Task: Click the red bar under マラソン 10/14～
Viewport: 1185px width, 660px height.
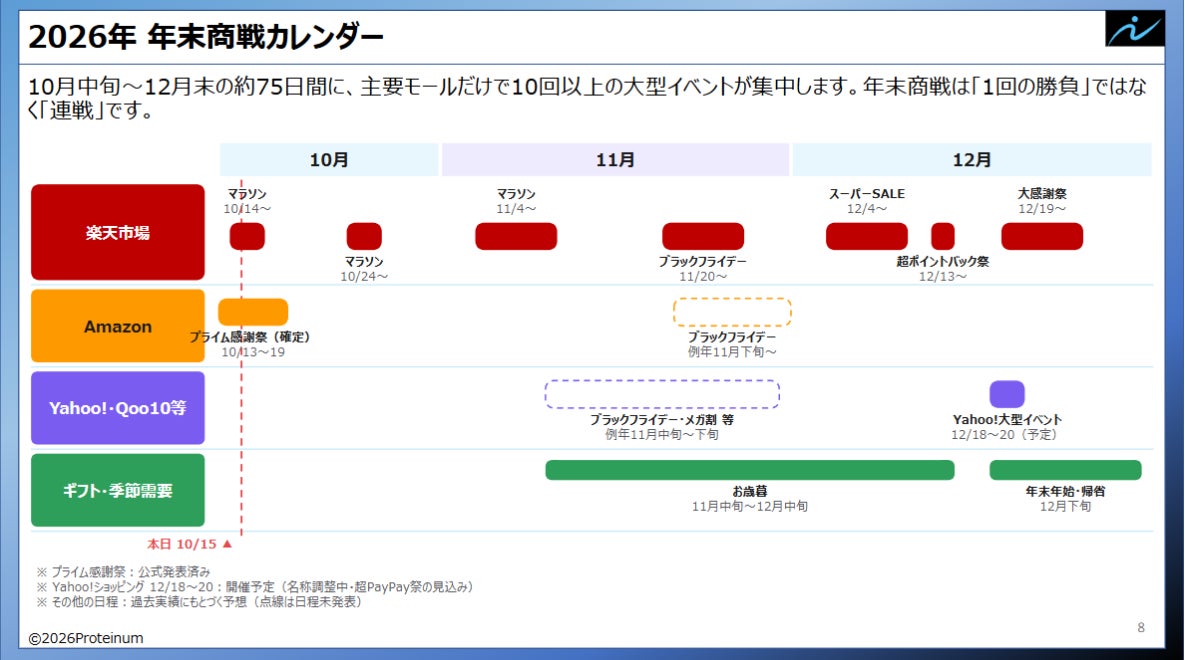Action: (247, 236)
